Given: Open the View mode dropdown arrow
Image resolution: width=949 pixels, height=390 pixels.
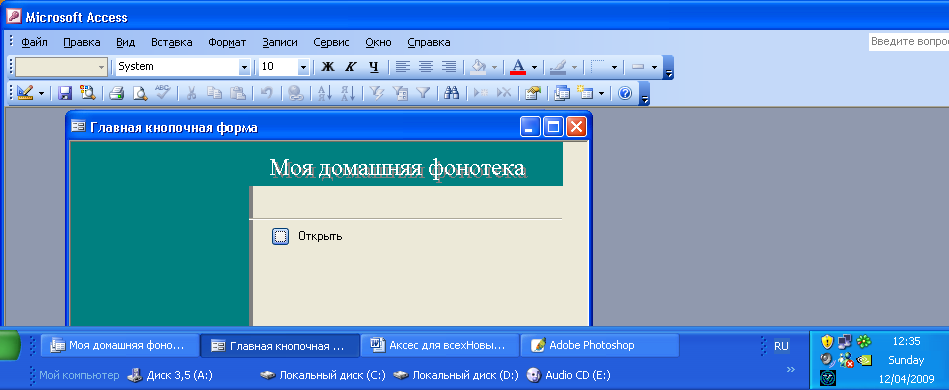Looking at the screenshot, I should (41, 93).
